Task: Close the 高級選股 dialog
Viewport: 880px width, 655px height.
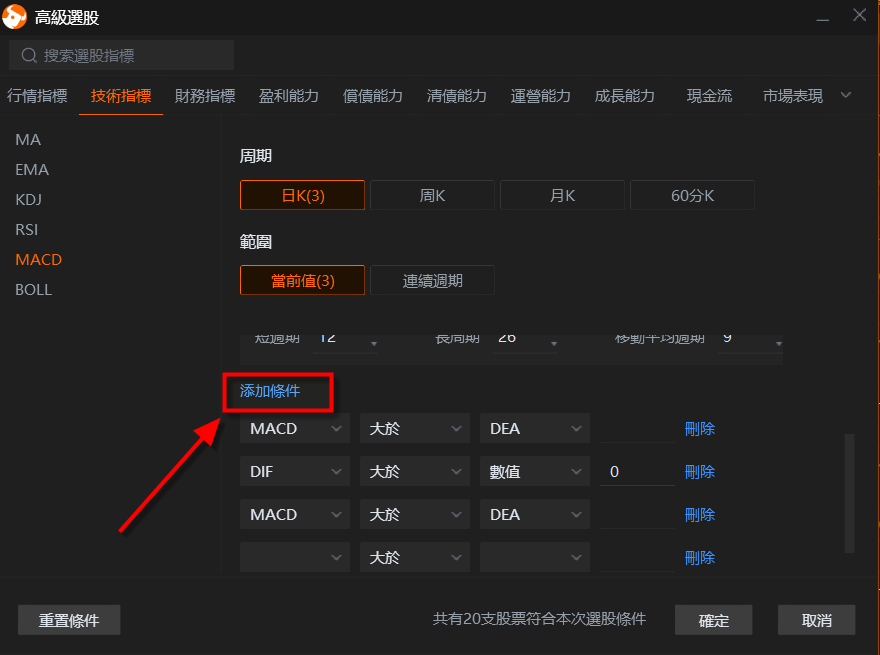Action: click(859, 15)
